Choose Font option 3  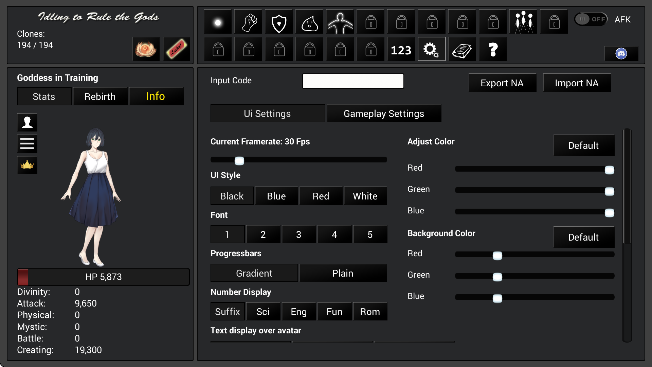299,234
